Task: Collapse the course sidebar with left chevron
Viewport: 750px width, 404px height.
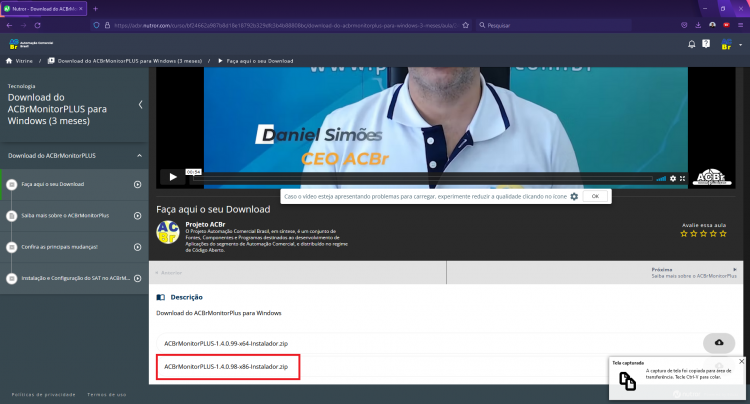Action: click(x=140, y=104)
